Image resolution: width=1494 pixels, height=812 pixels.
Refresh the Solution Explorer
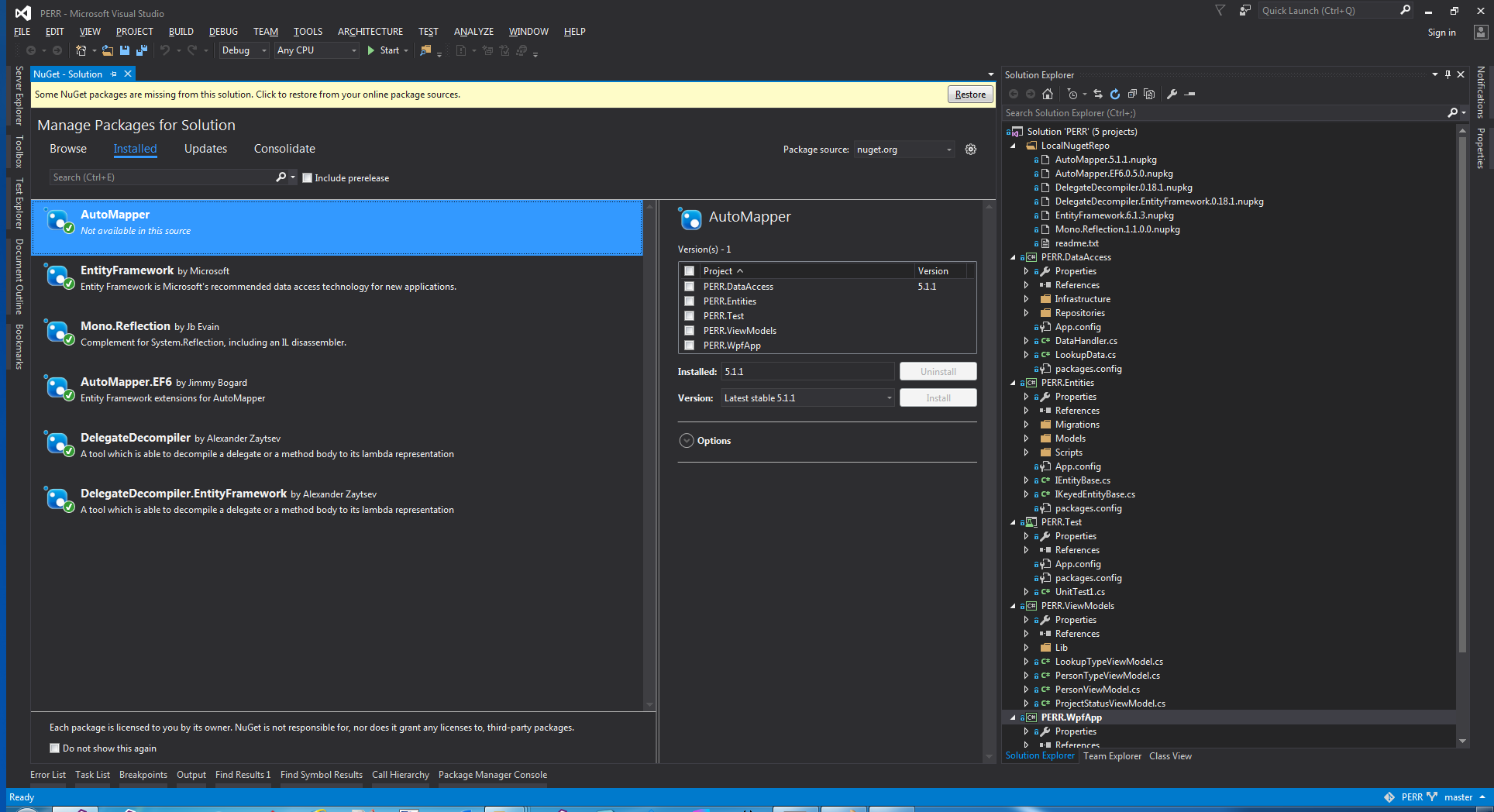1115,94
